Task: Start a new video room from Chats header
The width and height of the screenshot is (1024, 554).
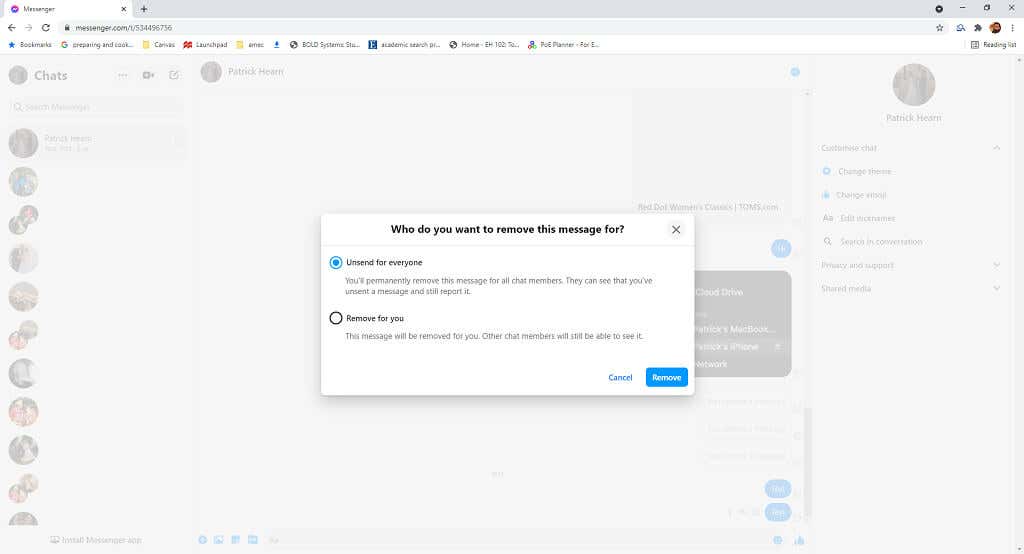Action: point(149,75)
